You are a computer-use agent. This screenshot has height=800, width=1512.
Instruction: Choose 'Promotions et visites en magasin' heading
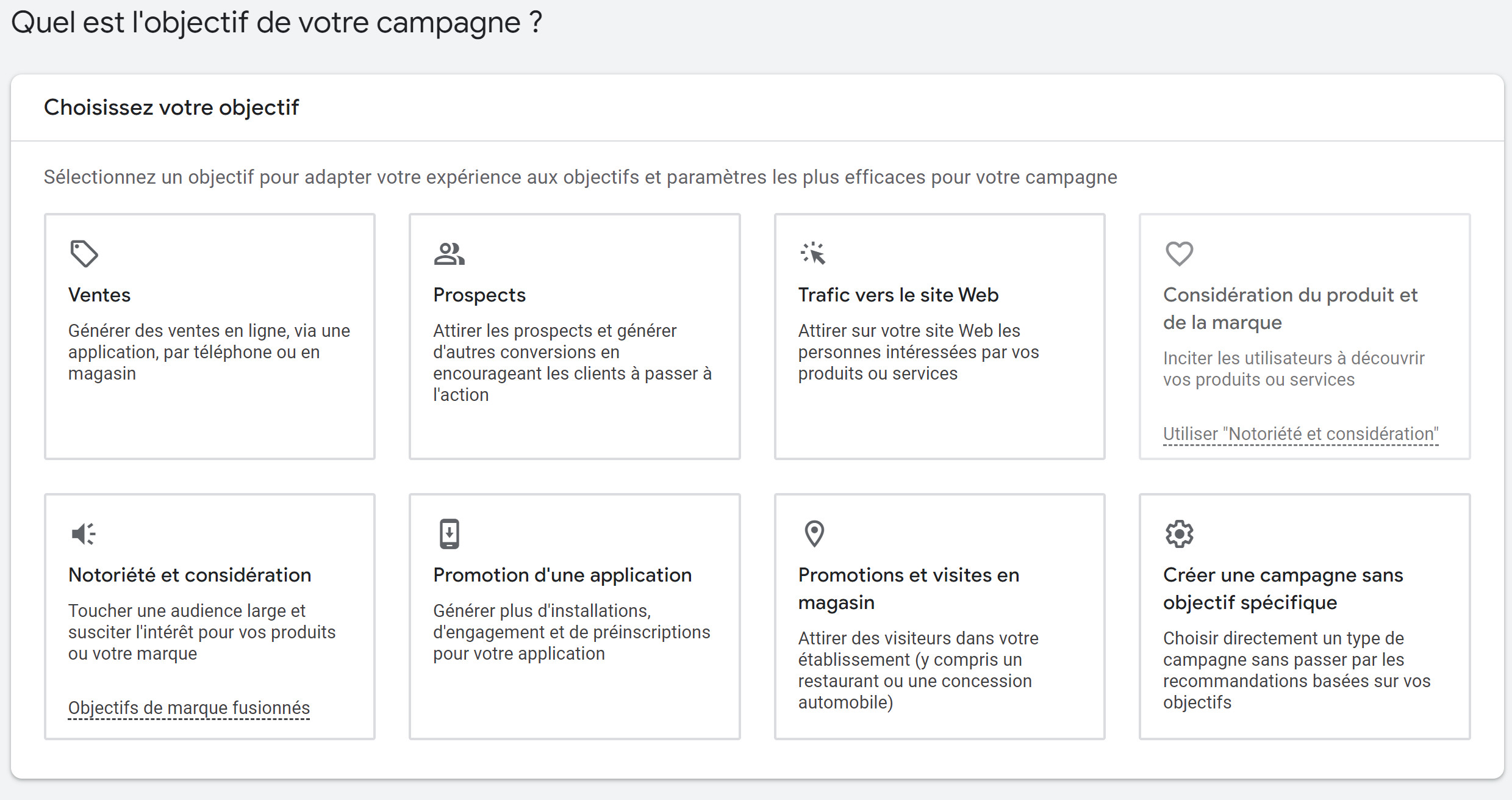click(908, 588)
